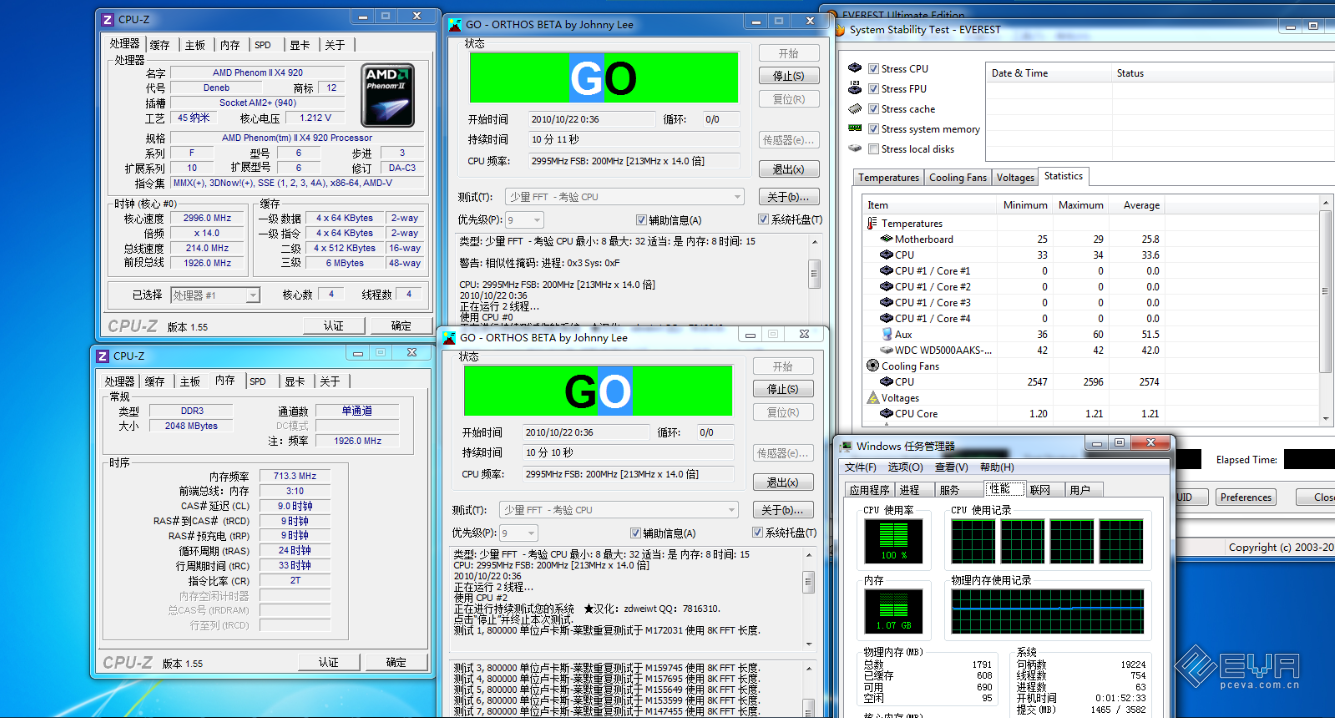
Task: Toggle the Stress CPU checkbox
Action: coord(874,69)
